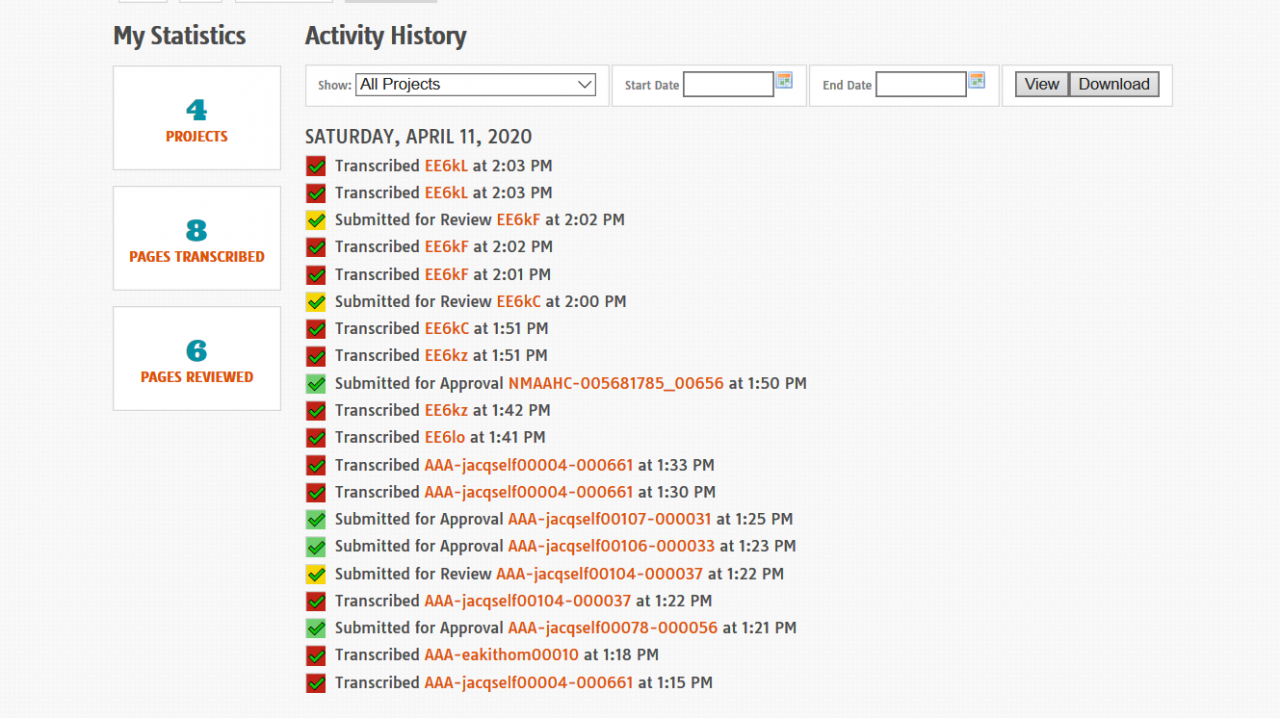The width and height of the screenshot is (1280, 718).
Task: Click the View button
Action: 1042,85
